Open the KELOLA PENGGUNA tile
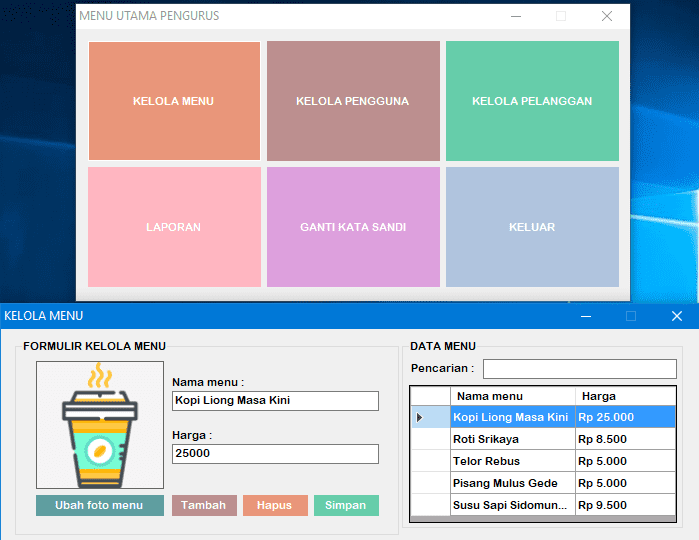699x540 pixels. click(352, 101)
